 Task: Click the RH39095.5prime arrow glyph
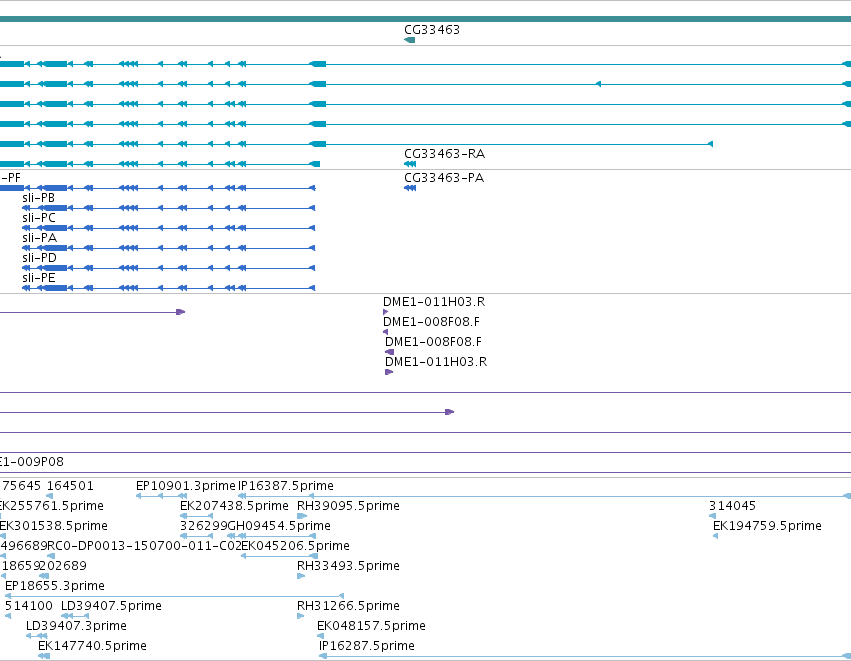coord(302,516)
